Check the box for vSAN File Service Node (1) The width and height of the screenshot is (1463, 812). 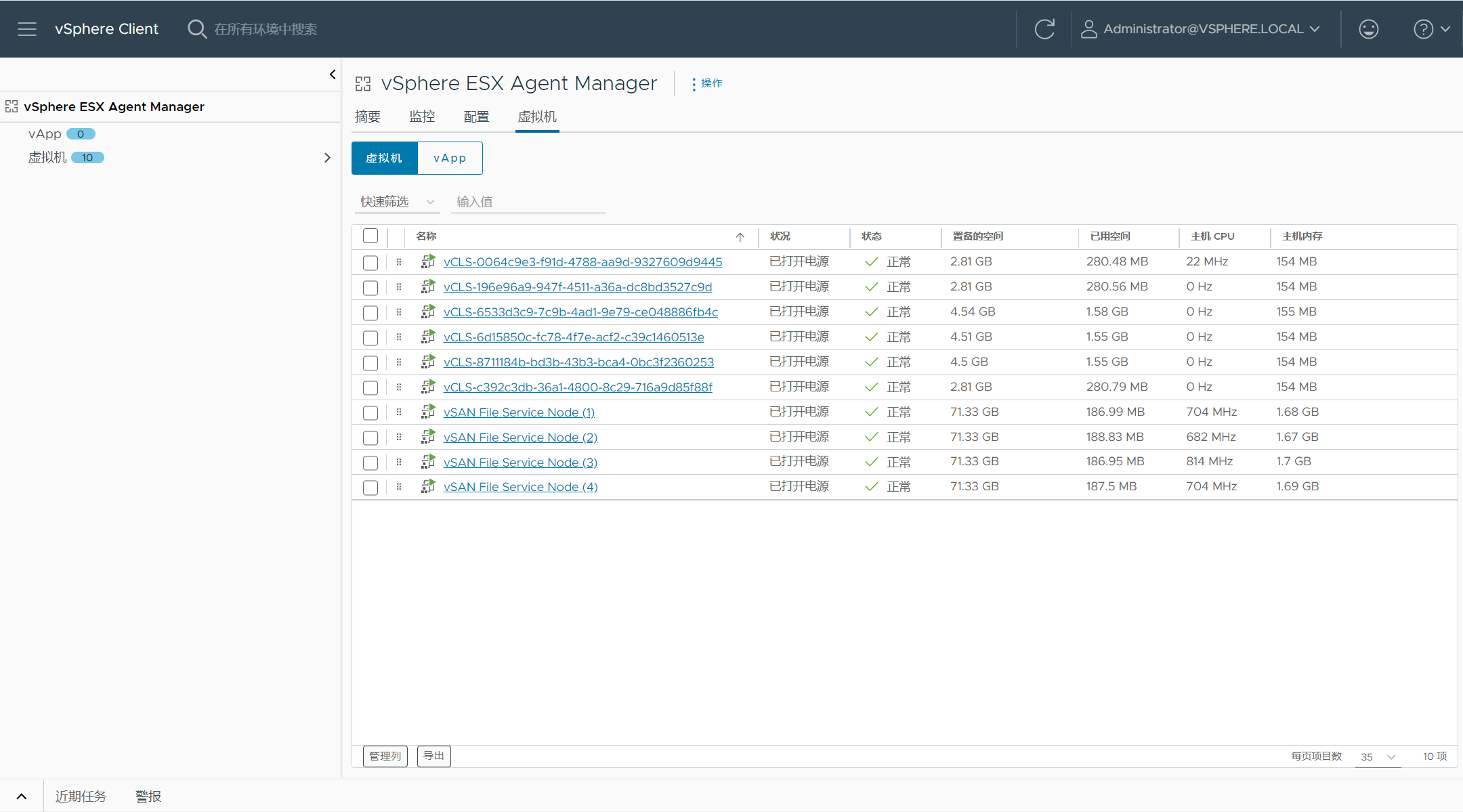coord(370,413)
